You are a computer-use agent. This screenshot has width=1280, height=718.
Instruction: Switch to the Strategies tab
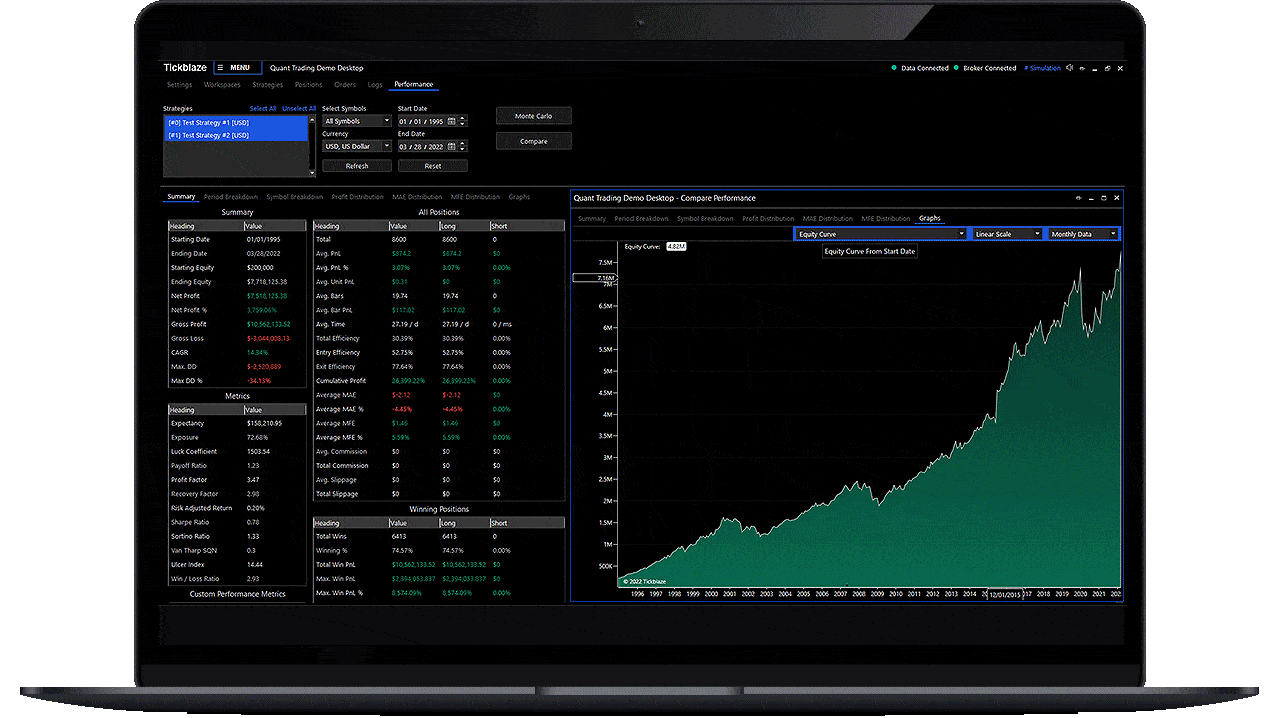click(x=267, y=85)
